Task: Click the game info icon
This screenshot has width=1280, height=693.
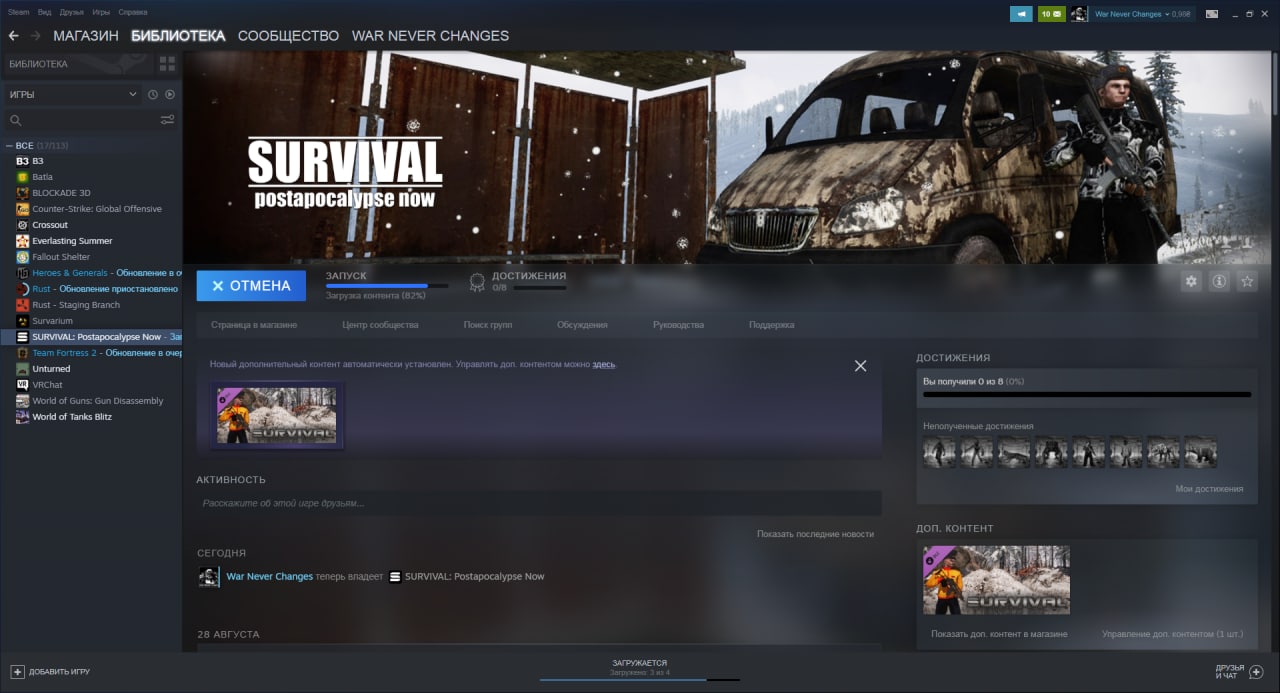Action: click(x=1219, y=282)
